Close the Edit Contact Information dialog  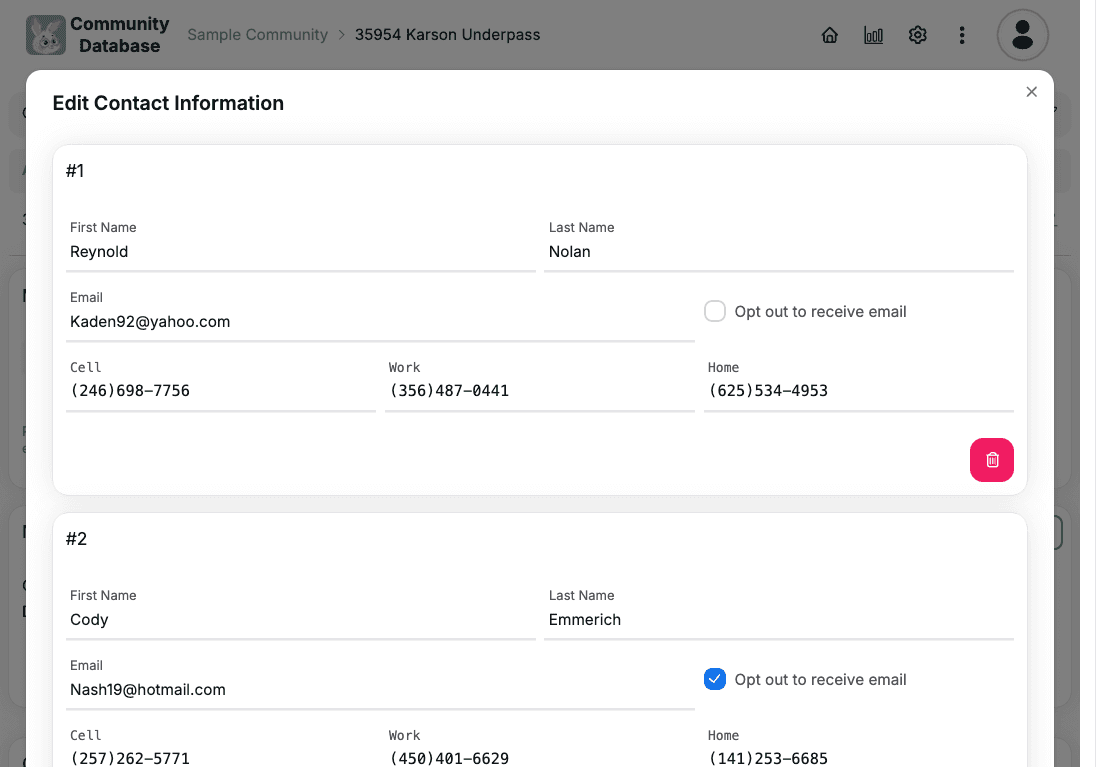1031,92
